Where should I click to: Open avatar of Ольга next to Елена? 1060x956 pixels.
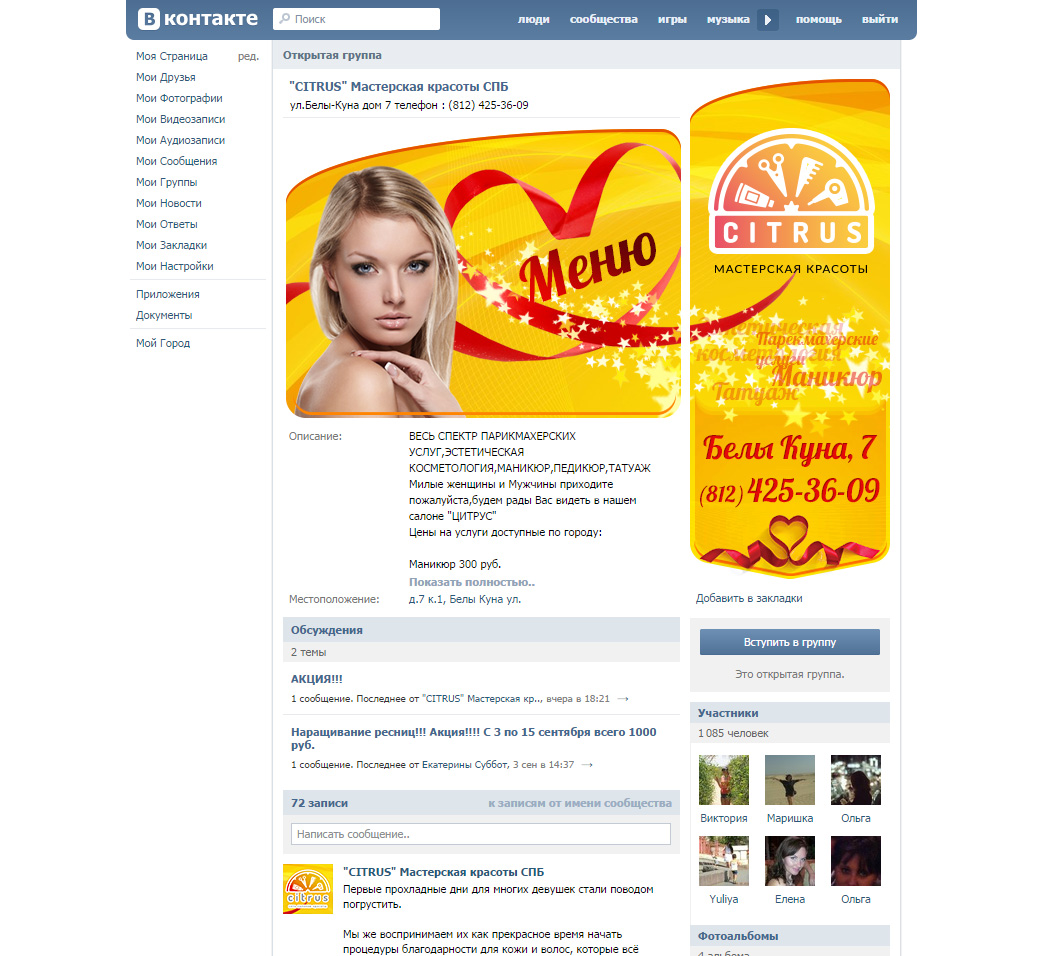[856, 861]
